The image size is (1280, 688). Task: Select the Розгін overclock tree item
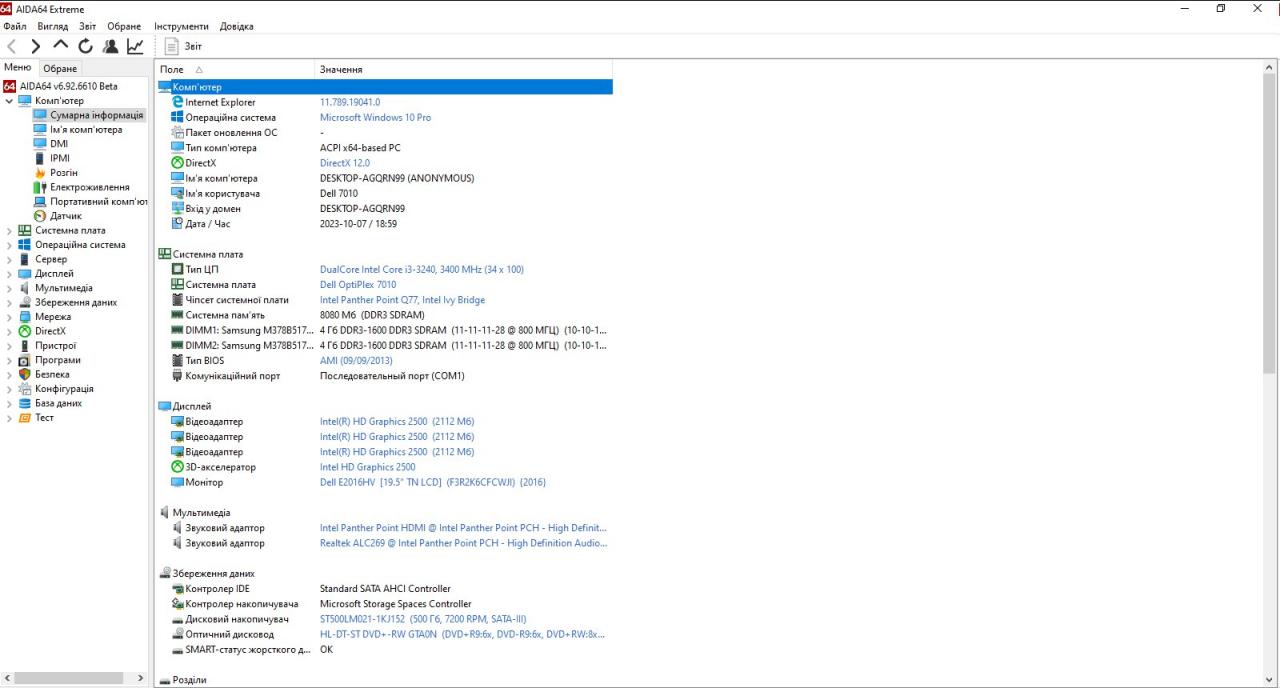[63, 173]
